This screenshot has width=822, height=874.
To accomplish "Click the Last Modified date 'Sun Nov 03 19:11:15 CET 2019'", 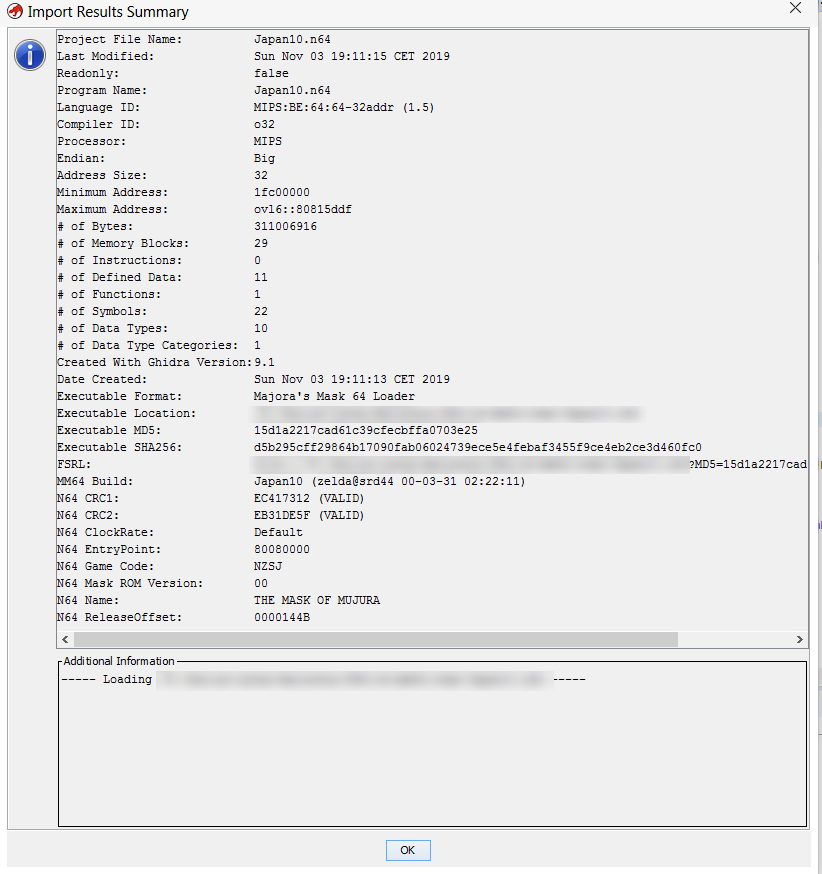I will pos(352,56).
